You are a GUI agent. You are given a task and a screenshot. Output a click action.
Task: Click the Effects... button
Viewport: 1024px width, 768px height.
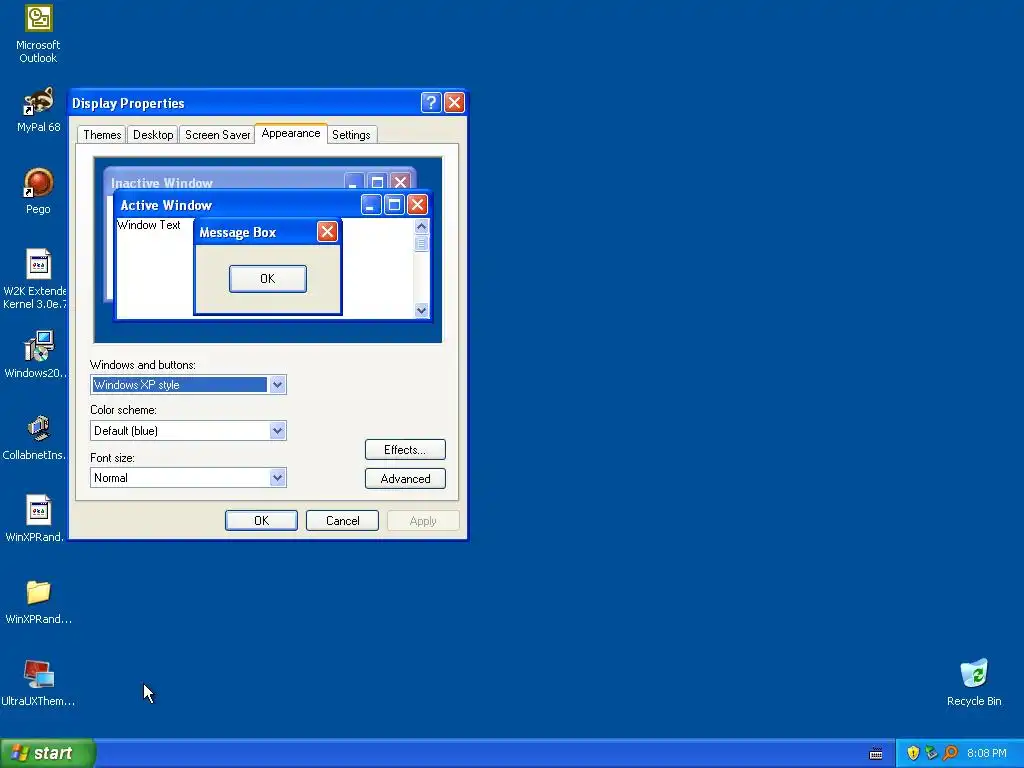coord(405,449)
